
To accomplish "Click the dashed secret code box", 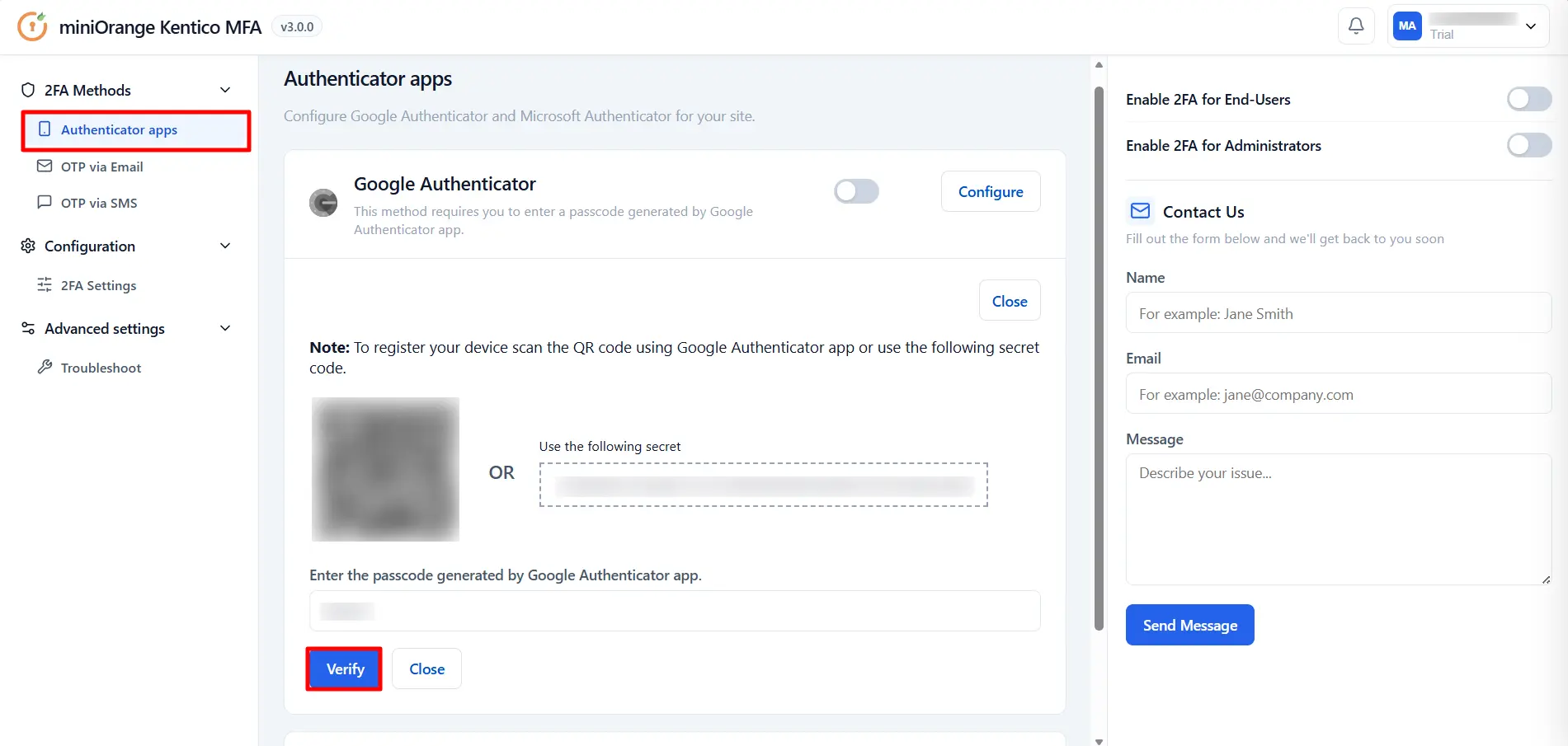I will 764,485.
